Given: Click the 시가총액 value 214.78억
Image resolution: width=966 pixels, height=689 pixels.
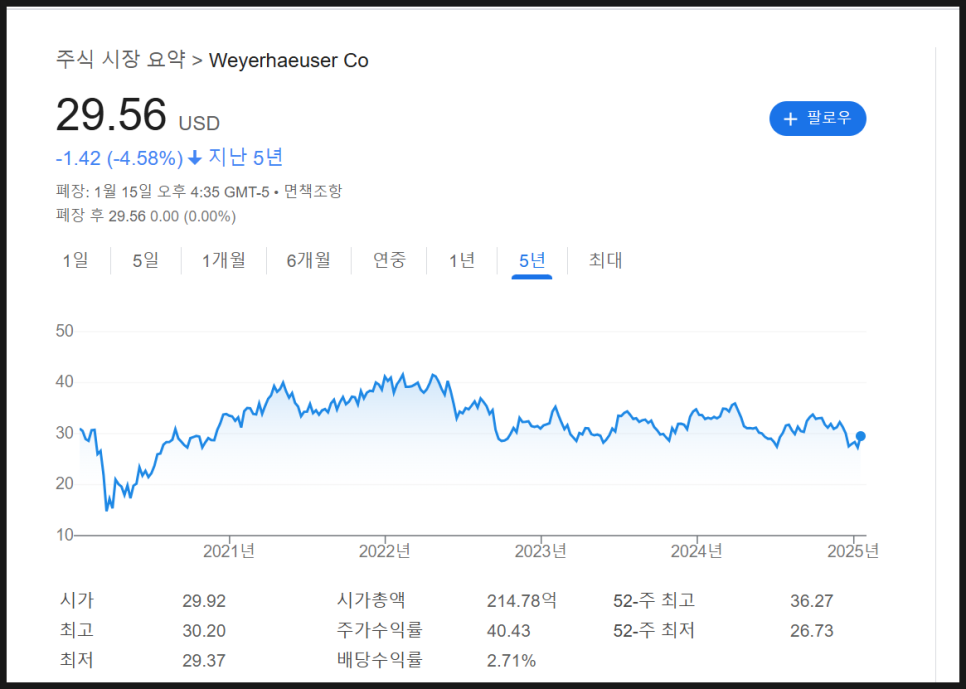Looking at the screenshot, I should point(522,601).
